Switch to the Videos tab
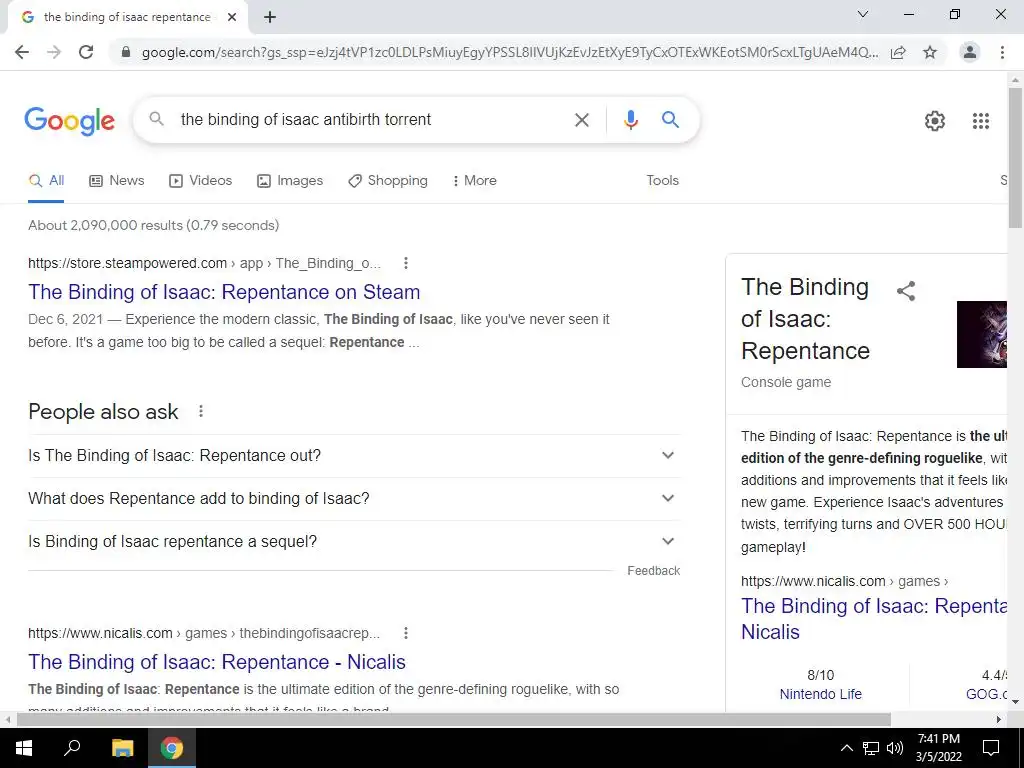The height and width of the screenshot is (768, 1024). point(200,181)
